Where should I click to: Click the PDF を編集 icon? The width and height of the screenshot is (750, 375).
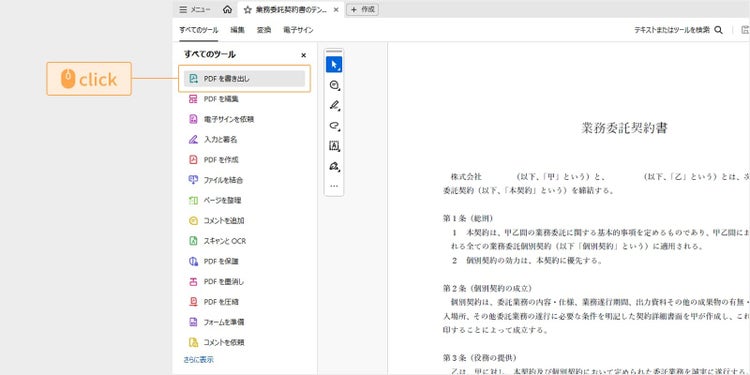[x=193, y=99]
